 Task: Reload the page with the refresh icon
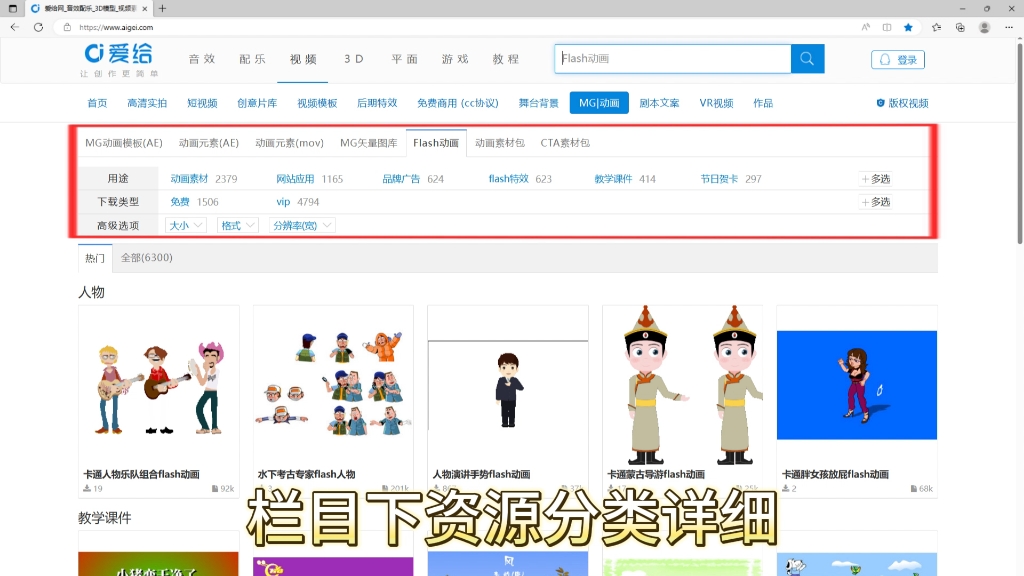(x=39, y=27)
